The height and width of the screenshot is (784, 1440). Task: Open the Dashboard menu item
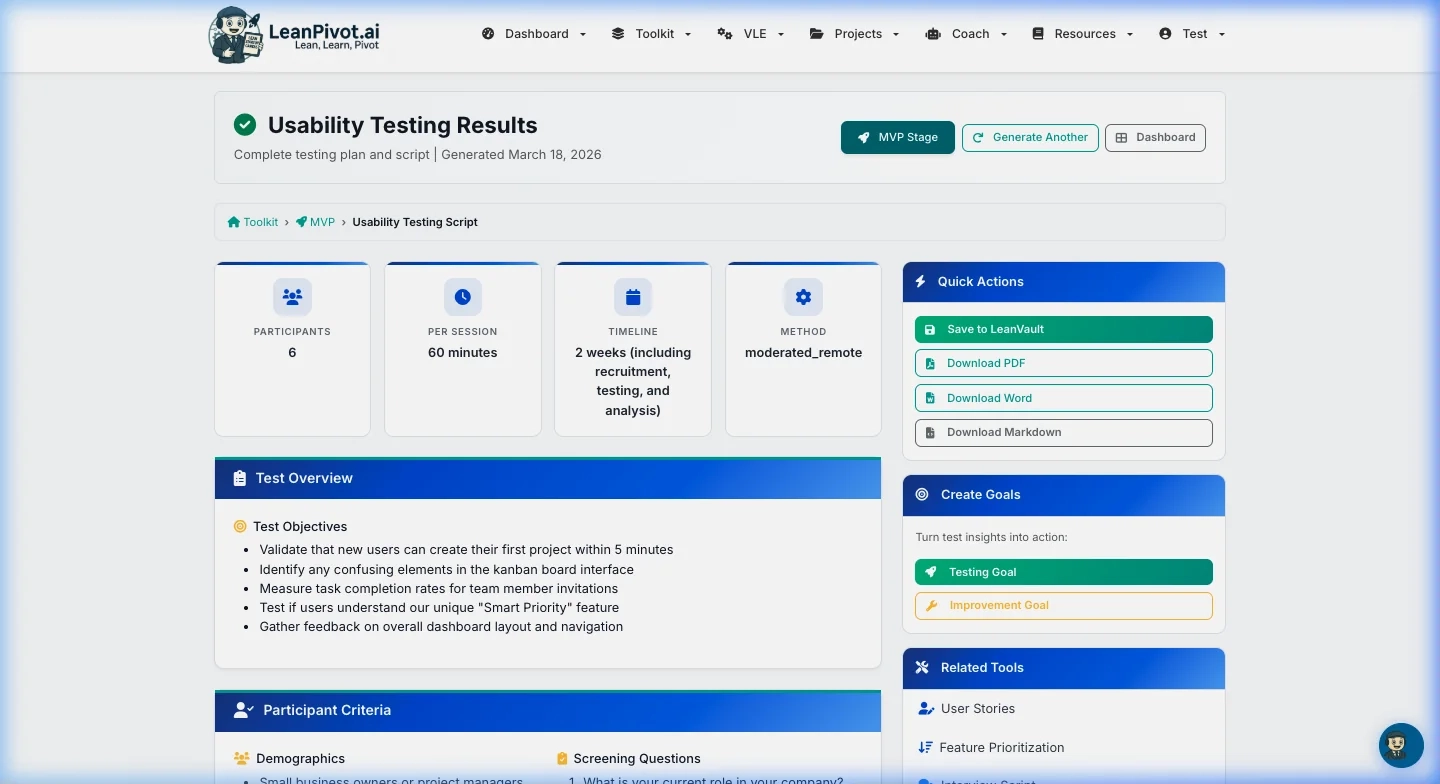536,33
